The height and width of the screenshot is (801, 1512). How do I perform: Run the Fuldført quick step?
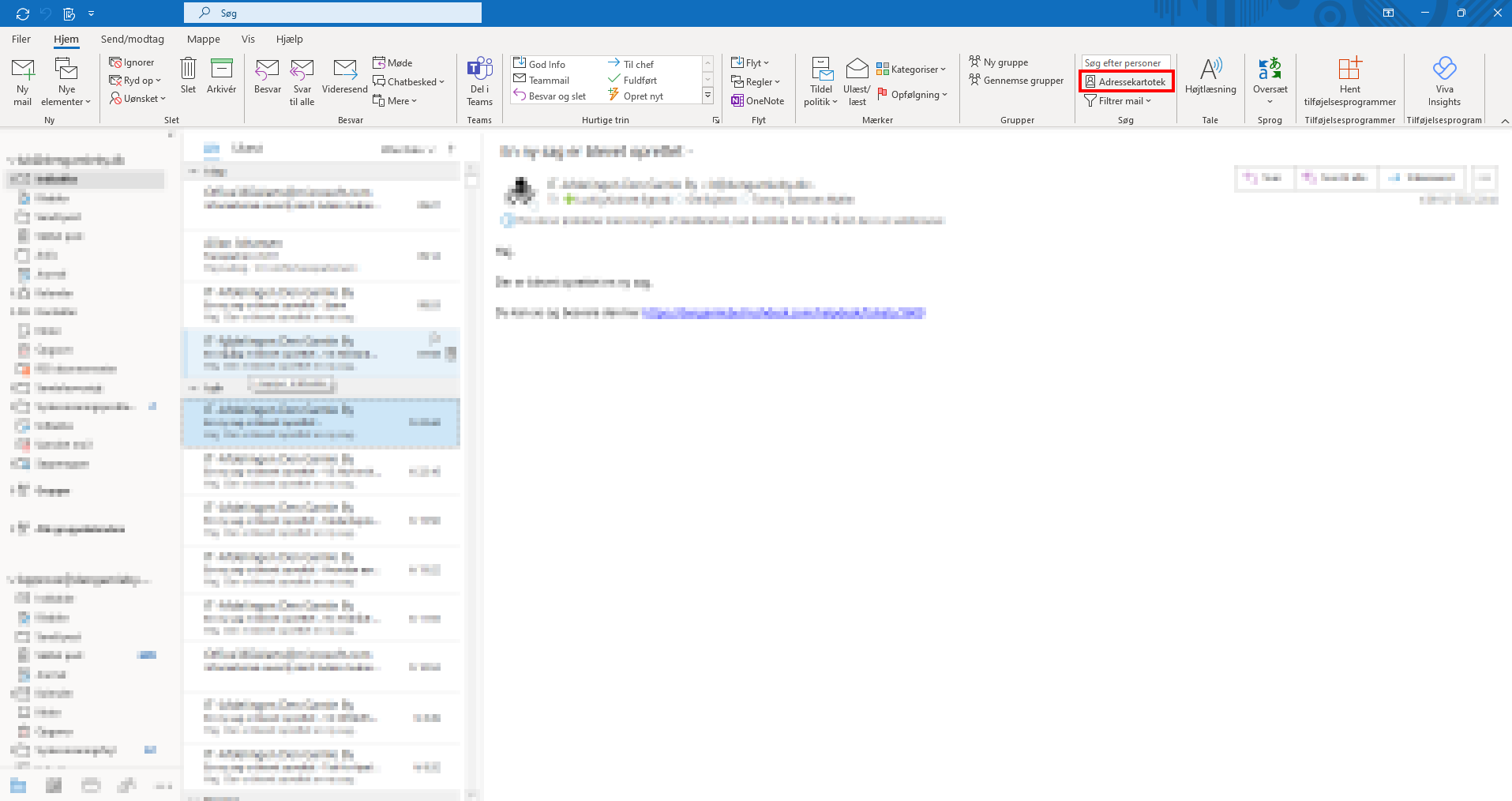[632, 80]
